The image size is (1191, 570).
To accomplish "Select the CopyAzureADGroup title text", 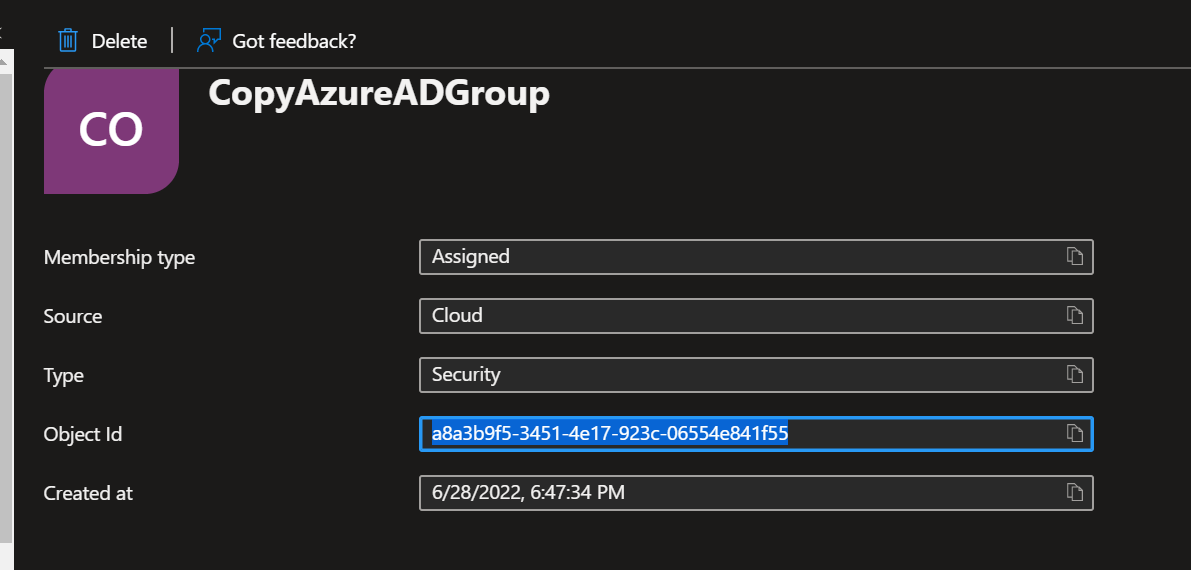I will point(379,94).
